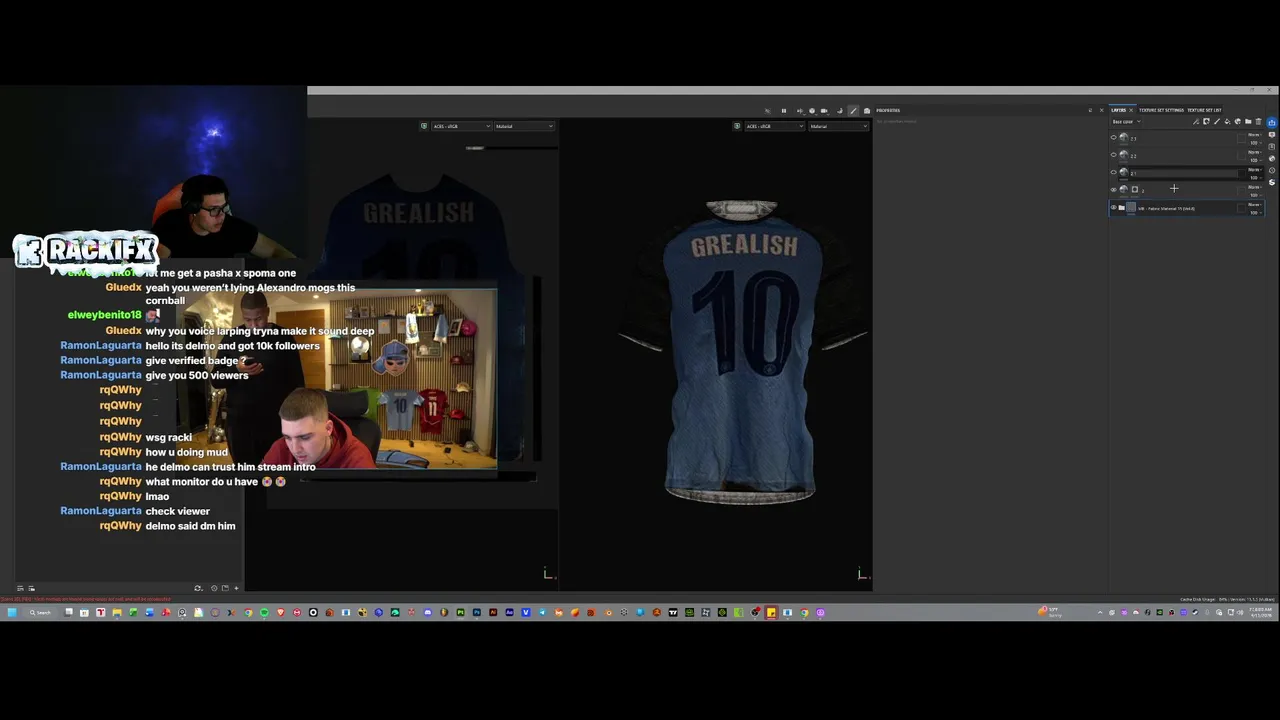The image size is (1280, 720).
Task: Delete layer with the trash icon
Action: point(1258,122)
